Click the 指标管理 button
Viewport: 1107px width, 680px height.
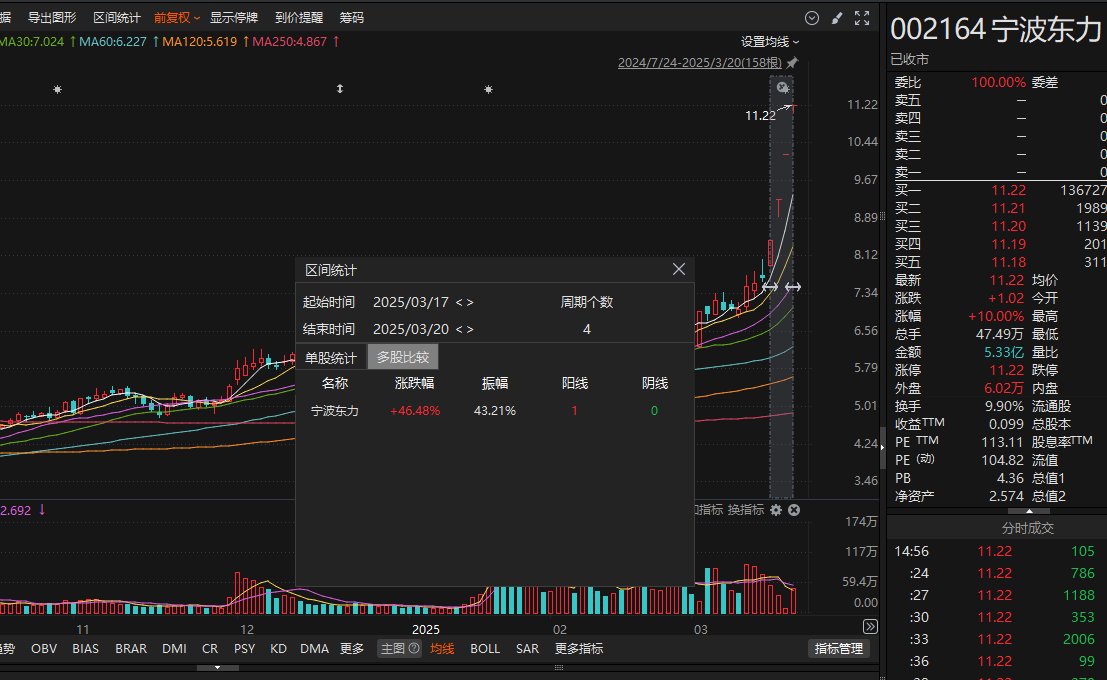(x=839, y=648)
